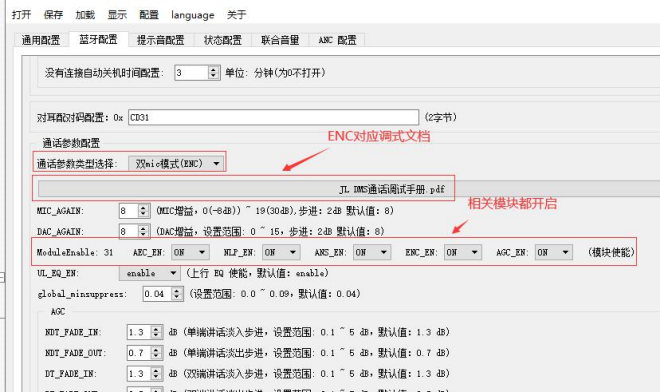Open the language menu
The height and width of the screenshot is (392, 660).
192,15
